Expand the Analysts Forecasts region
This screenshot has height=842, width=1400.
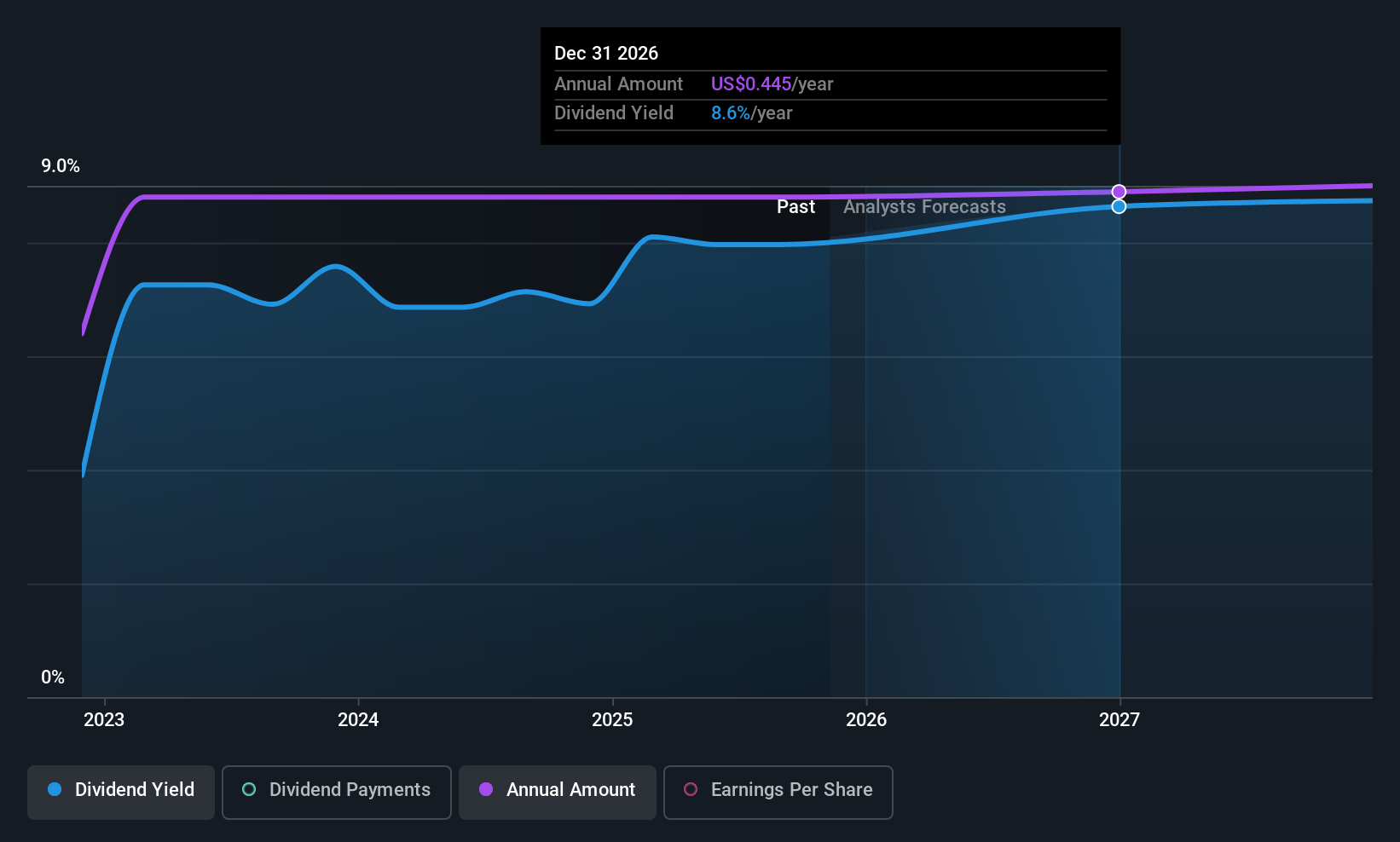(924, 206)
